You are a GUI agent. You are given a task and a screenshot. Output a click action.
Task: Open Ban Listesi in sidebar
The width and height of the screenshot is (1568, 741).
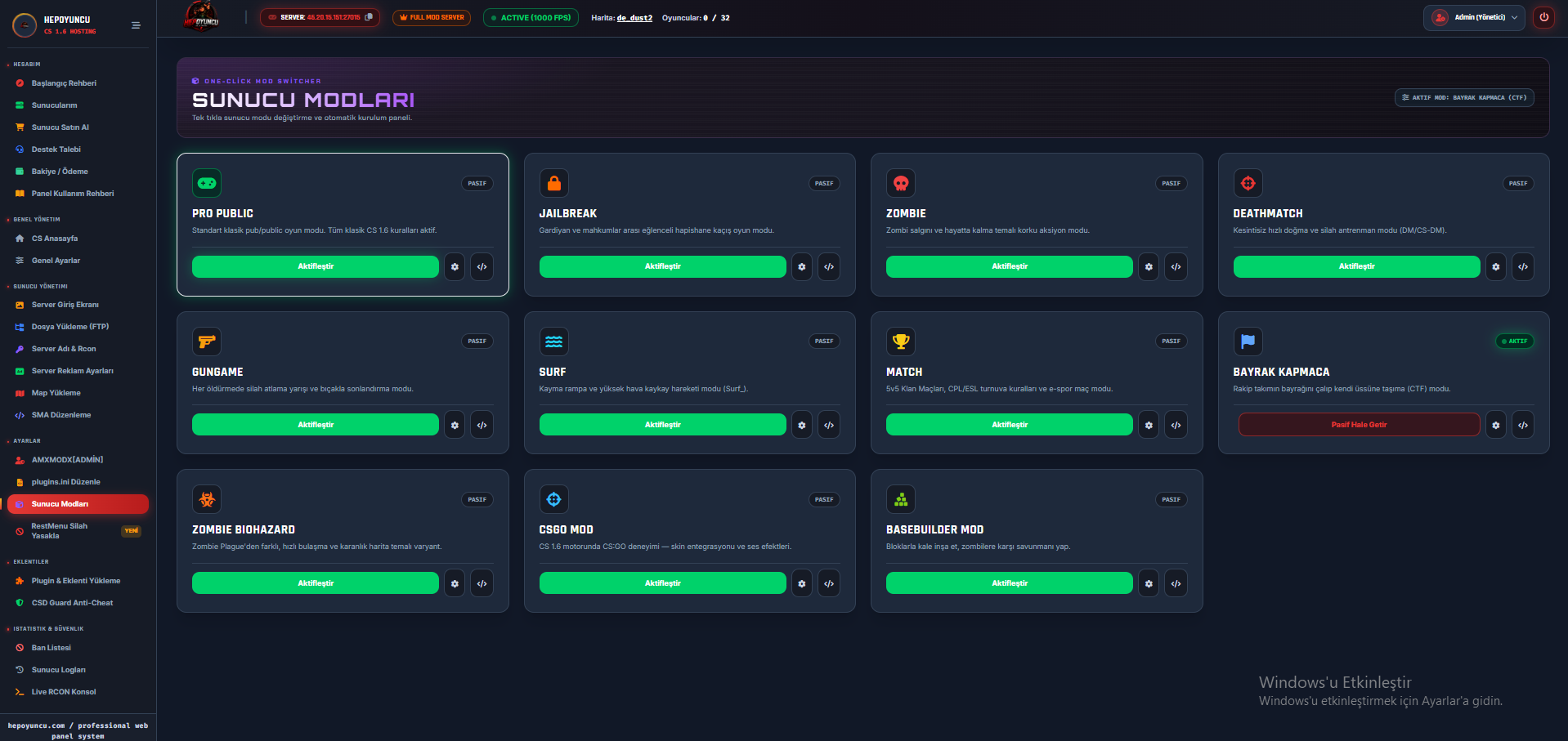[78, 648]
